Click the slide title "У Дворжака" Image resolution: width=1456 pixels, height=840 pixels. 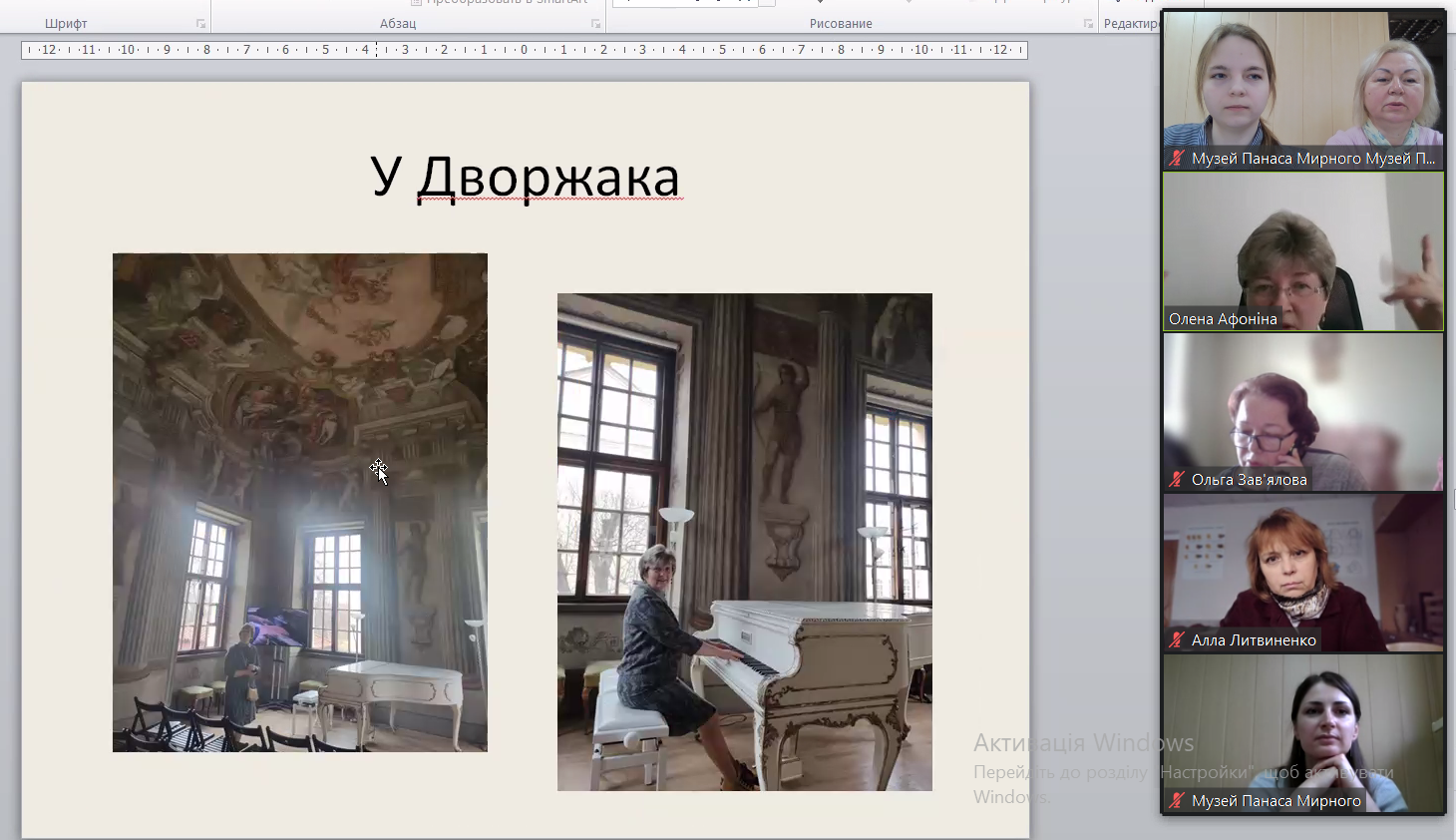pyautogui.click(x=525, y=178)
